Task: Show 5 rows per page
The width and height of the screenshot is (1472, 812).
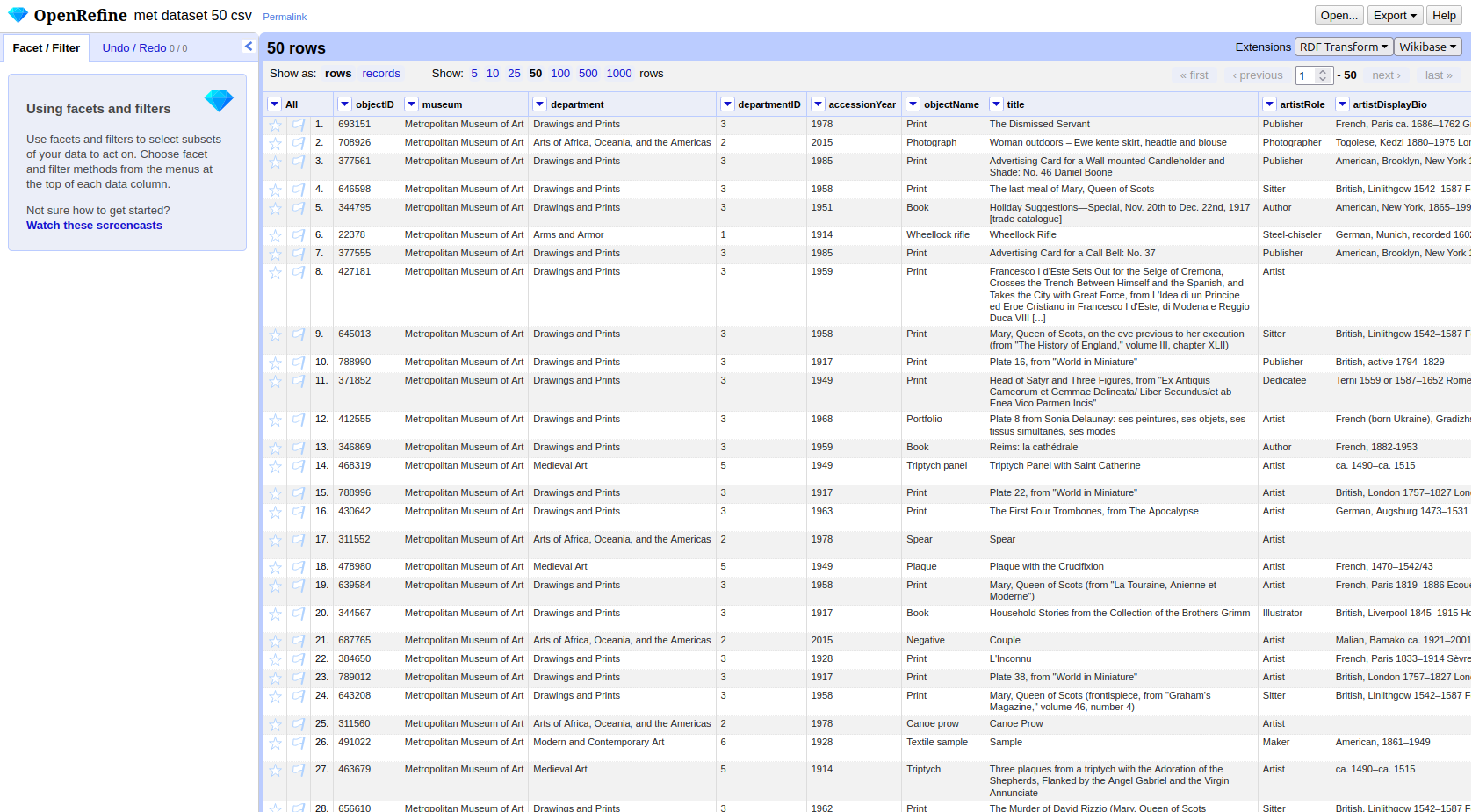Action: point(474,74)
